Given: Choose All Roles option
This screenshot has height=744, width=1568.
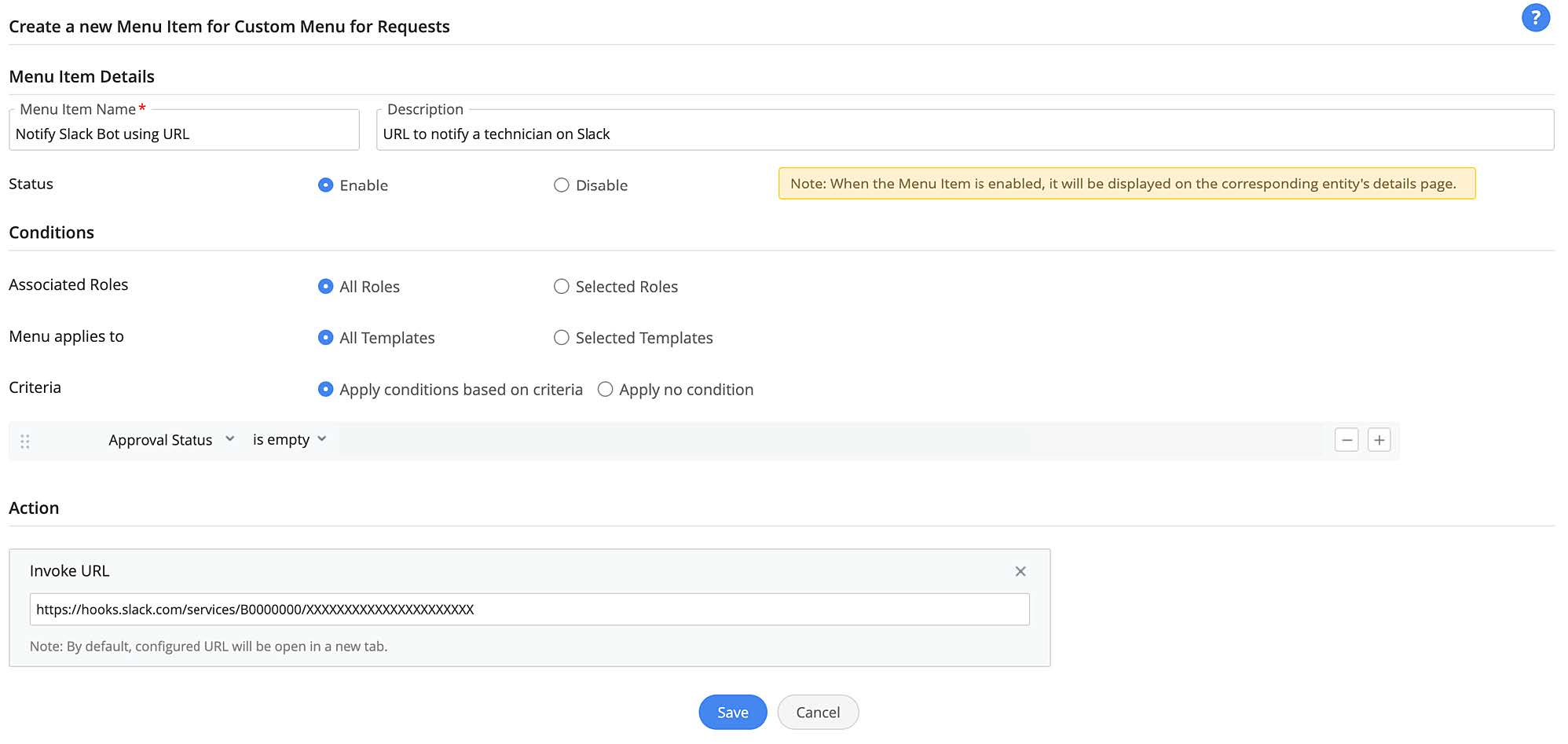Looking at the screenshot, I should (325, 287).
